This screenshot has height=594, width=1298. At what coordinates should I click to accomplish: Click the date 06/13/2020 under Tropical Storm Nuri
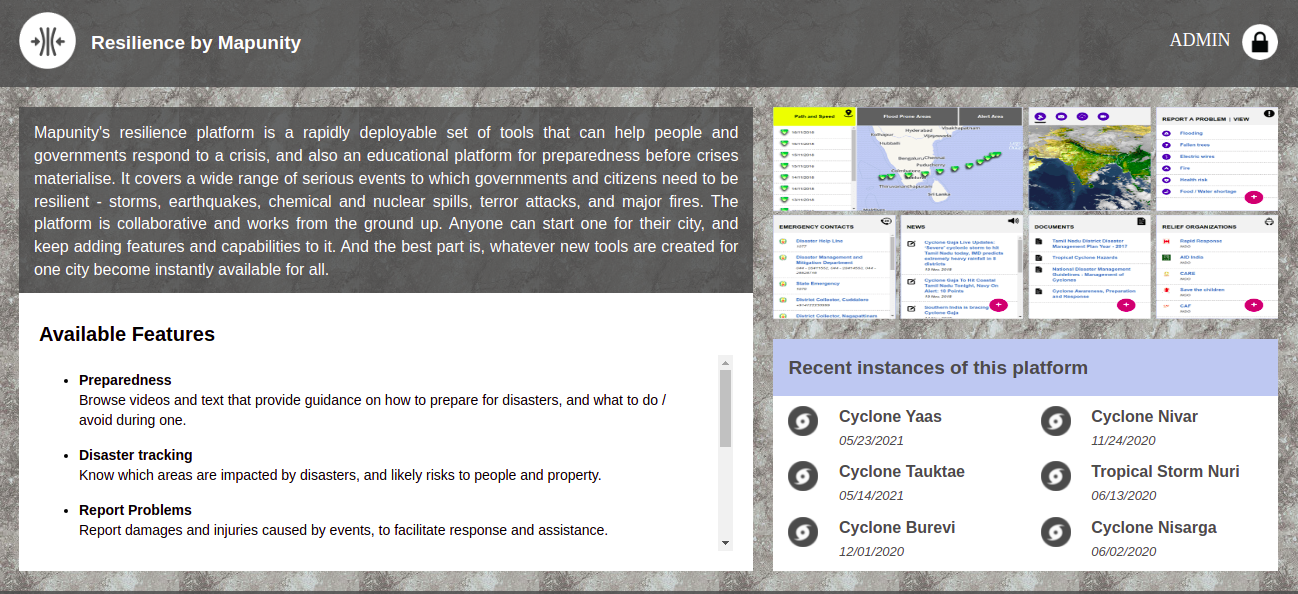(1123, 495)
